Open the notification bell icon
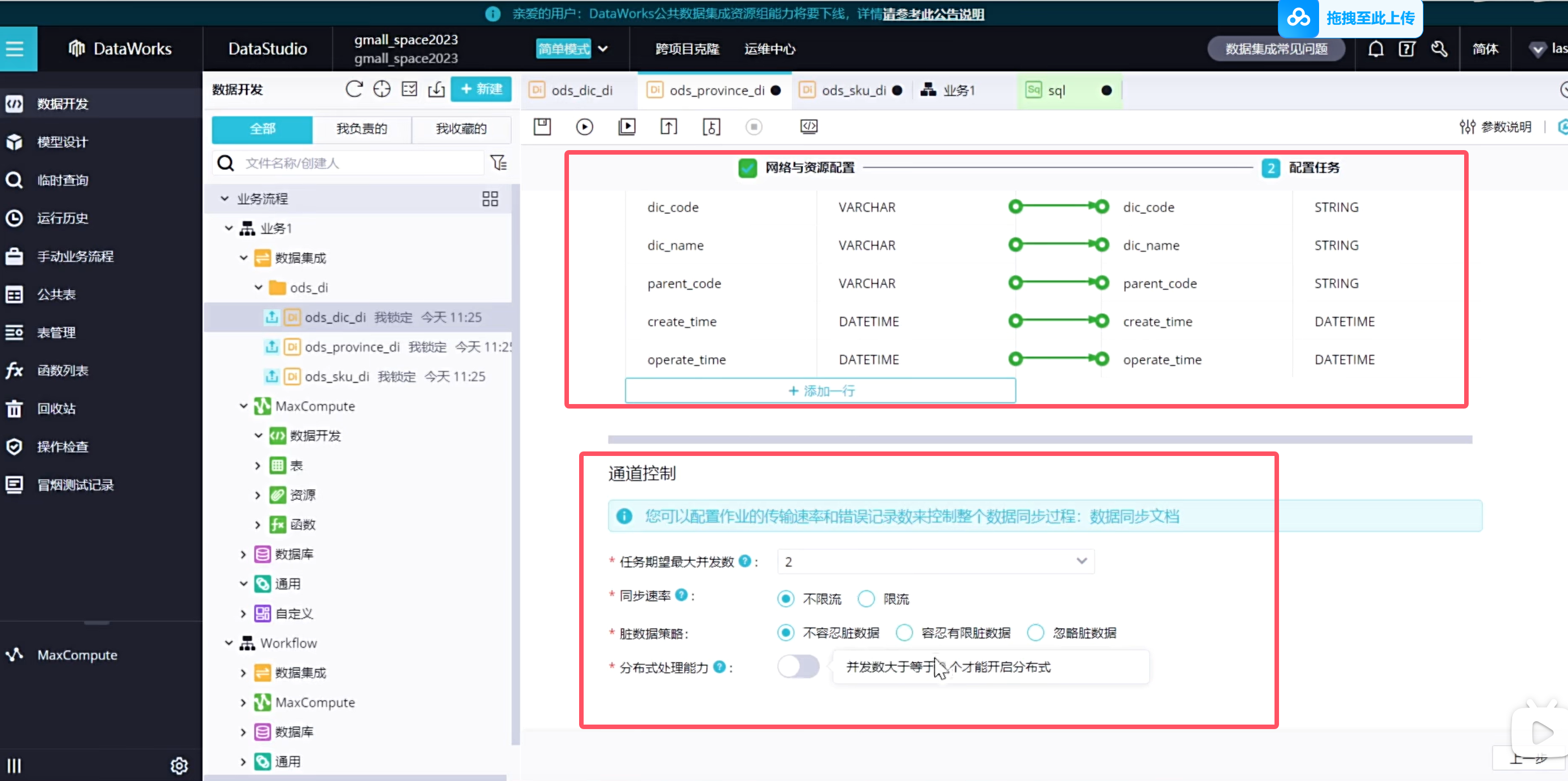1568x781 pixels. tap(1376, 49)
